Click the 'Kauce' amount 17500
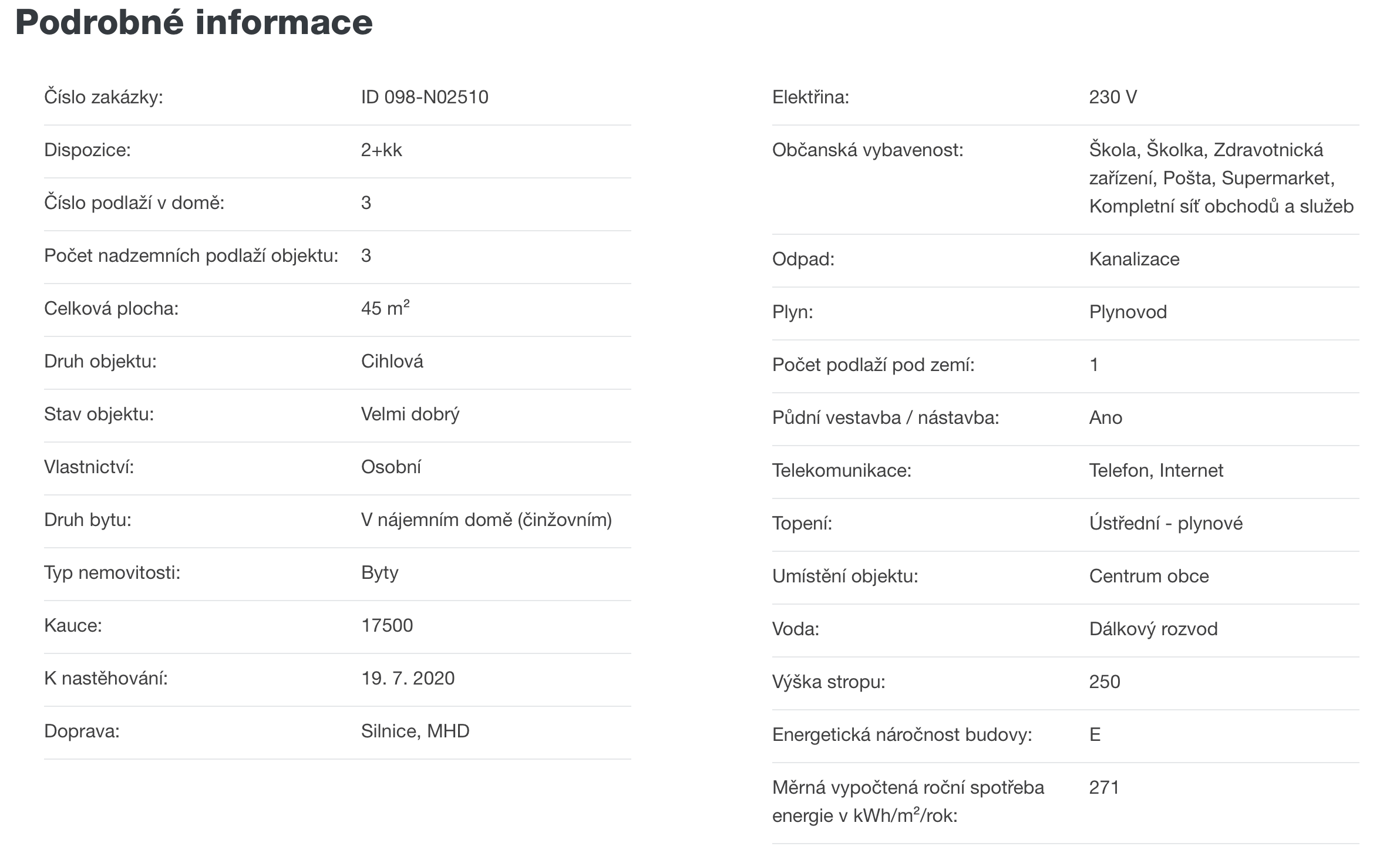1400x863 pixels. point(387,625)
